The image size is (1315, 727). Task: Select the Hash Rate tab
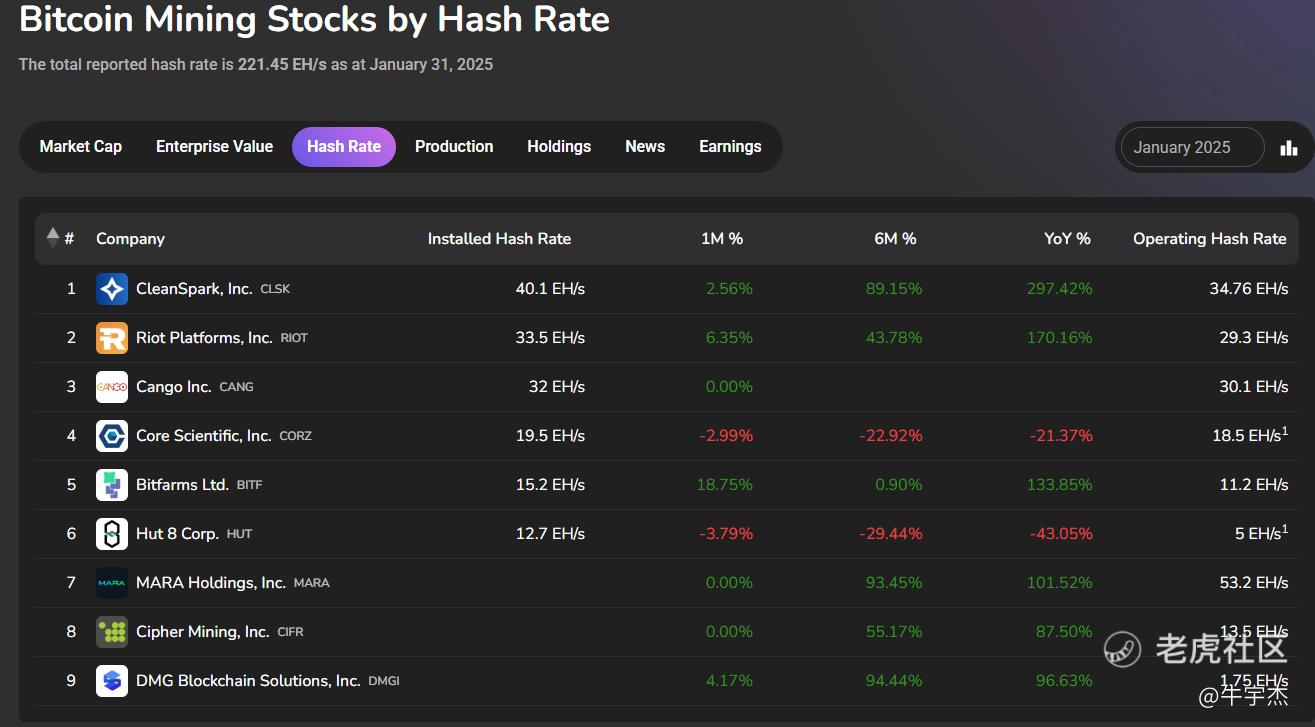344,147
